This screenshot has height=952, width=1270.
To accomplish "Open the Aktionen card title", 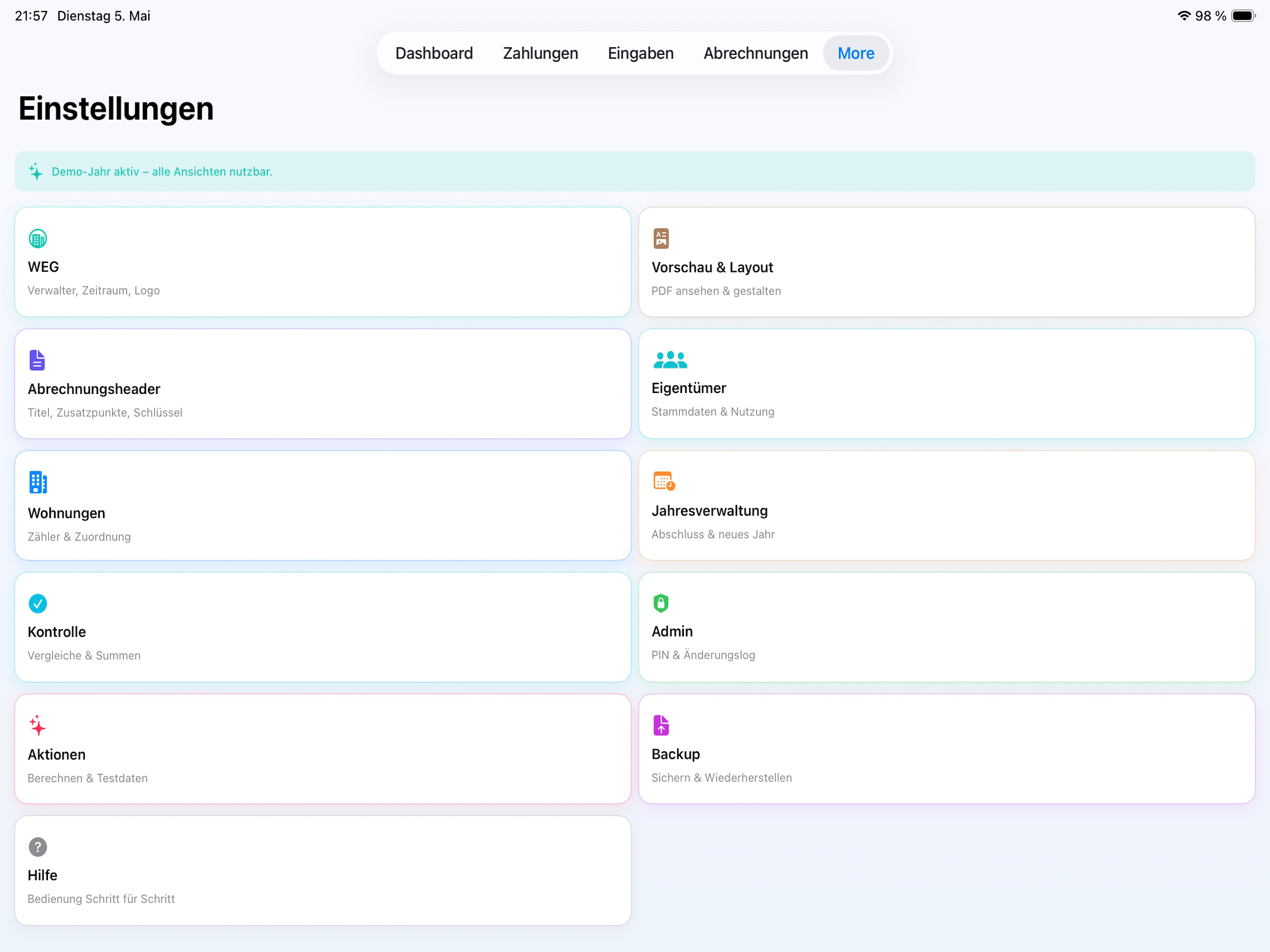I will [x=56, y=755].
